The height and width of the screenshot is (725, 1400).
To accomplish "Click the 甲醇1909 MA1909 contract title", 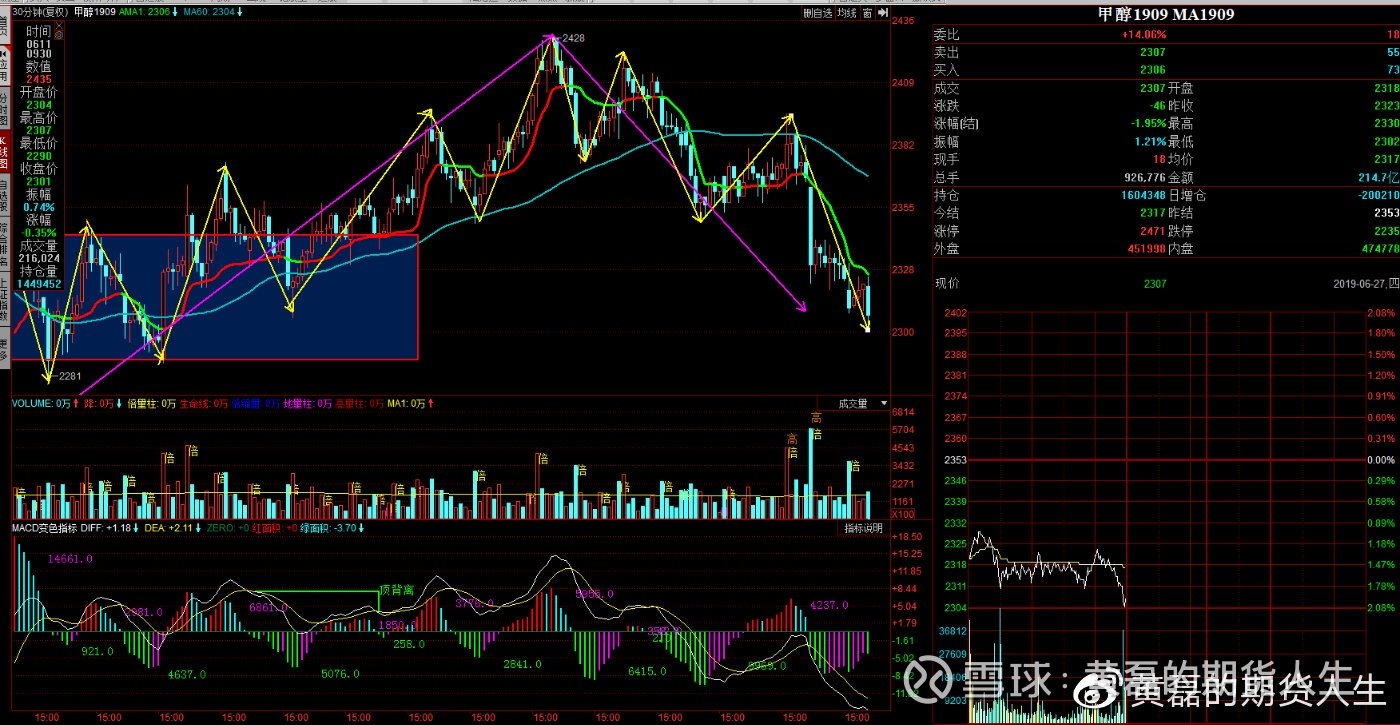I will (x=1166, y=14).
